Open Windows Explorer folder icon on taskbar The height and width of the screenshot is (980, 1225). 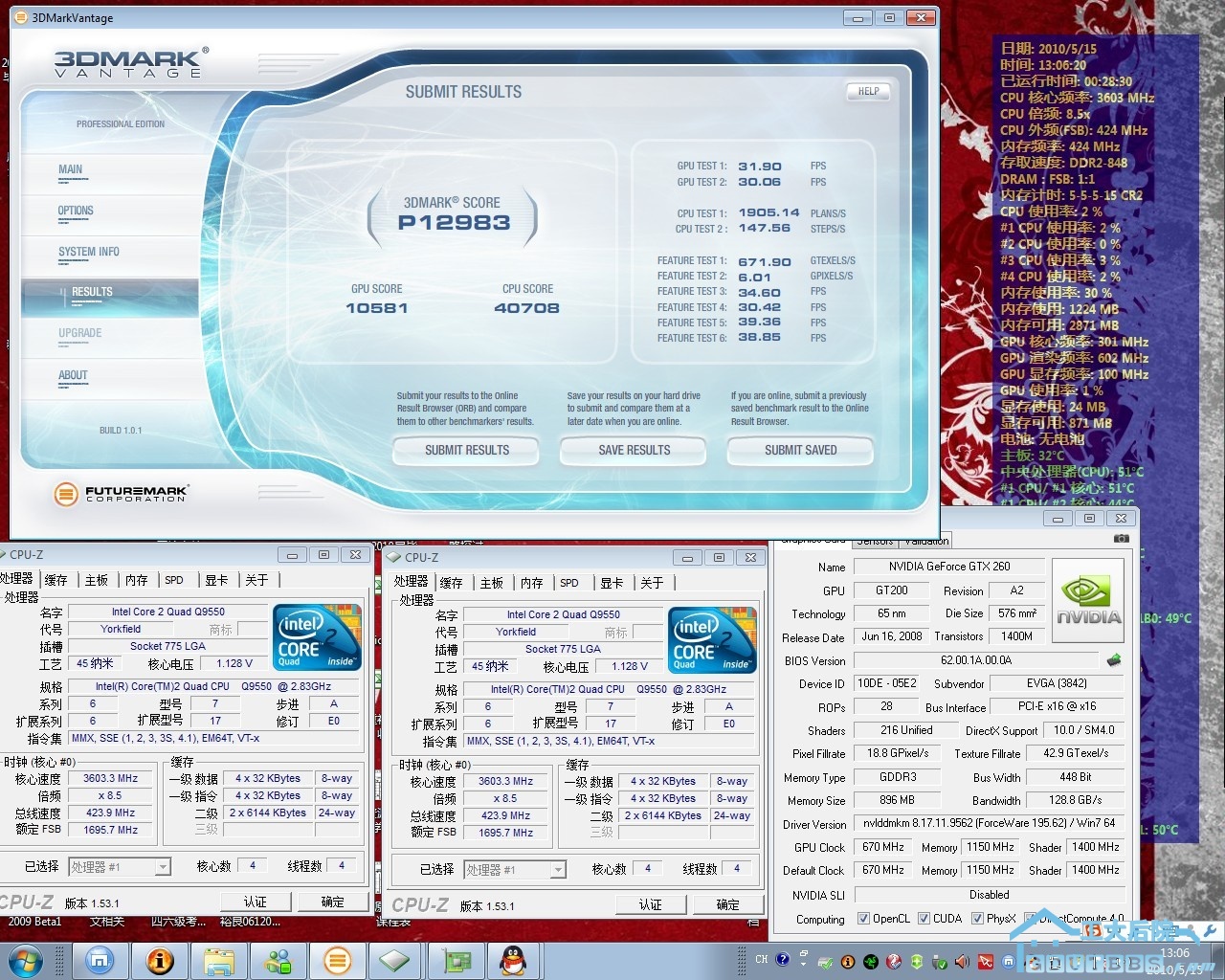point(219,960)
